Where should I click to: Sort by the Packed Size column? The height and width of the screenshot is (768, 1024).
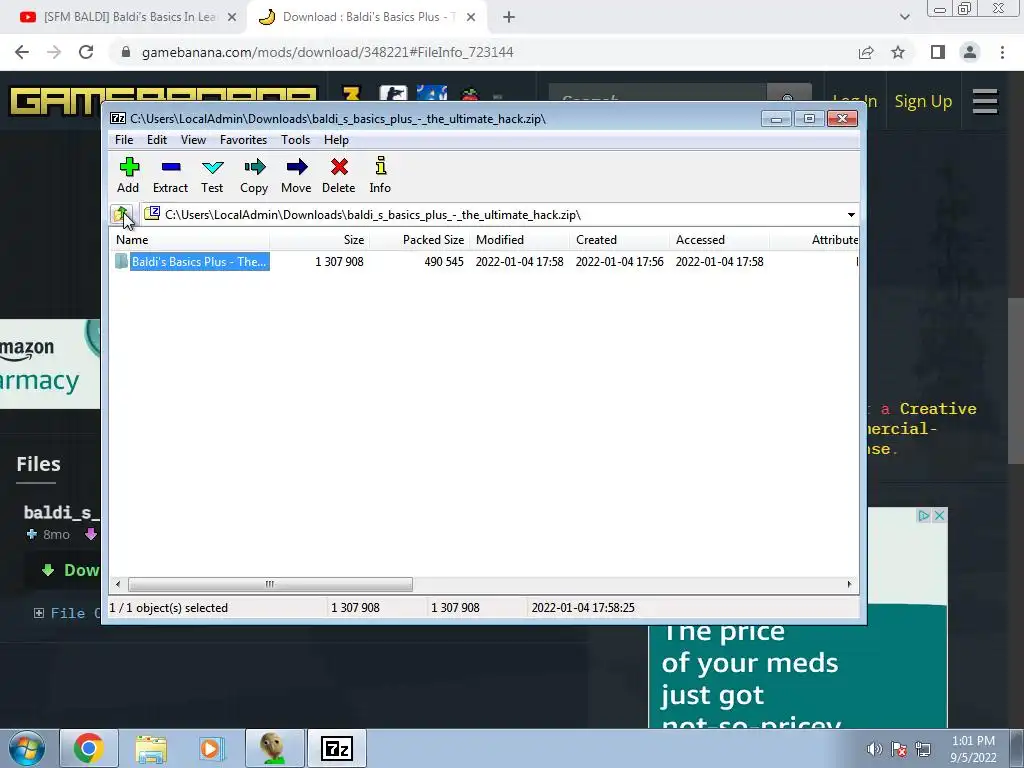coord(419,240)
